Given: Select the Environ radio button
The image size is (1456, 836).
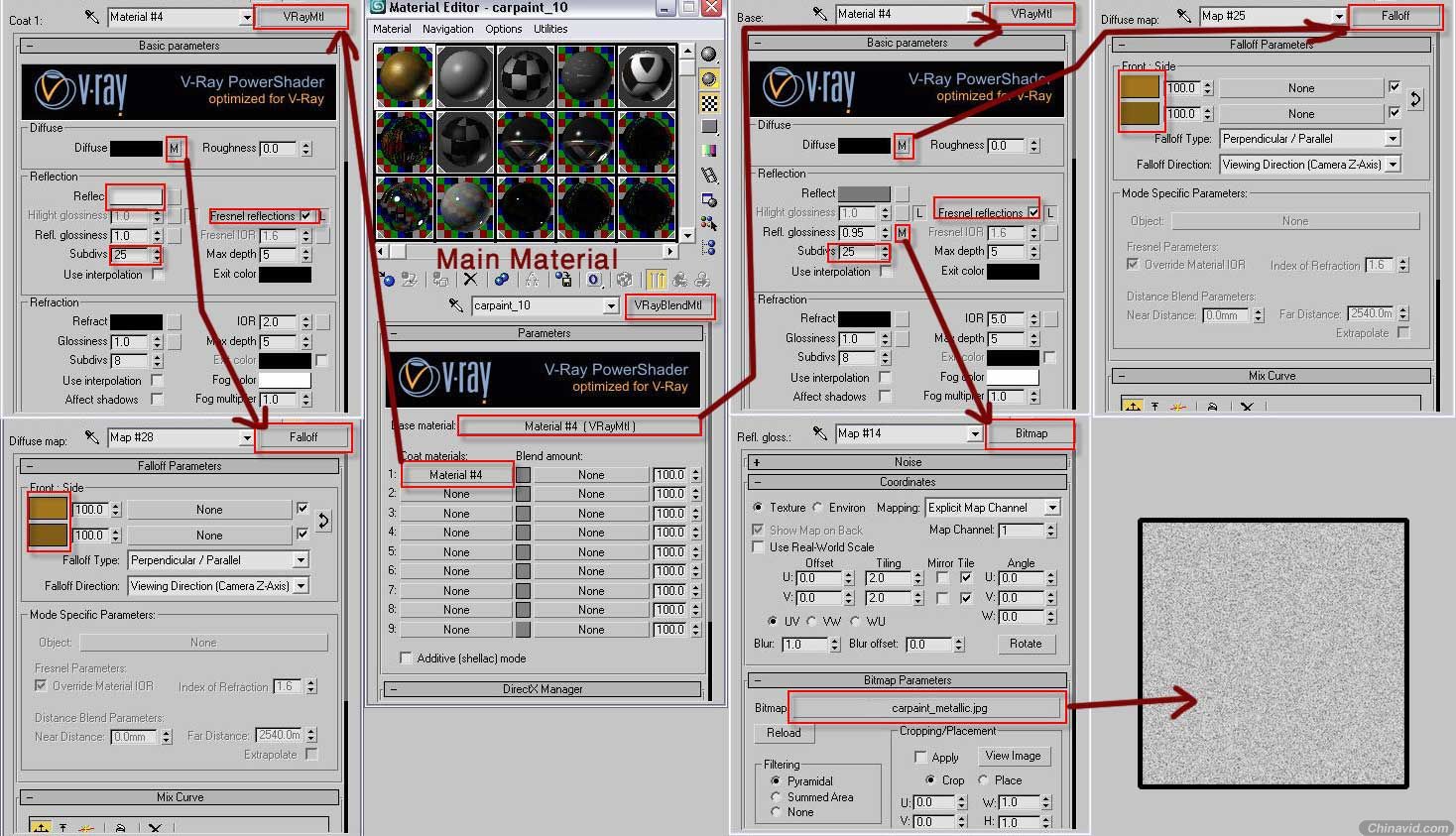Looking at the screenshot, I should tap(818, 507).
